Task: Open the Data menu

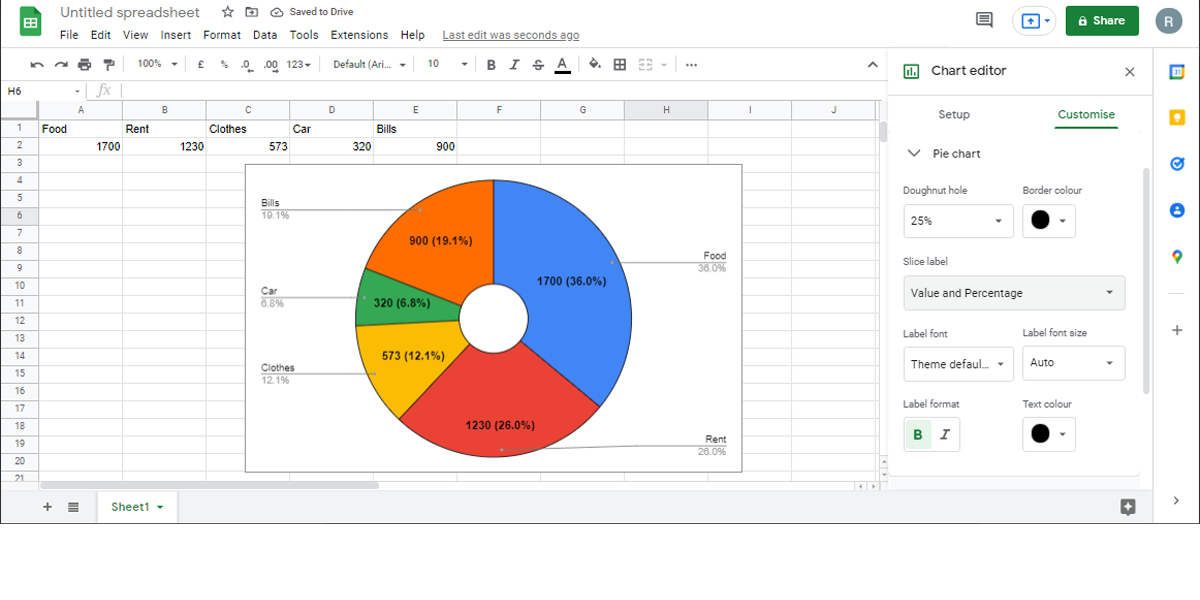Action: [x=265, y=35]
